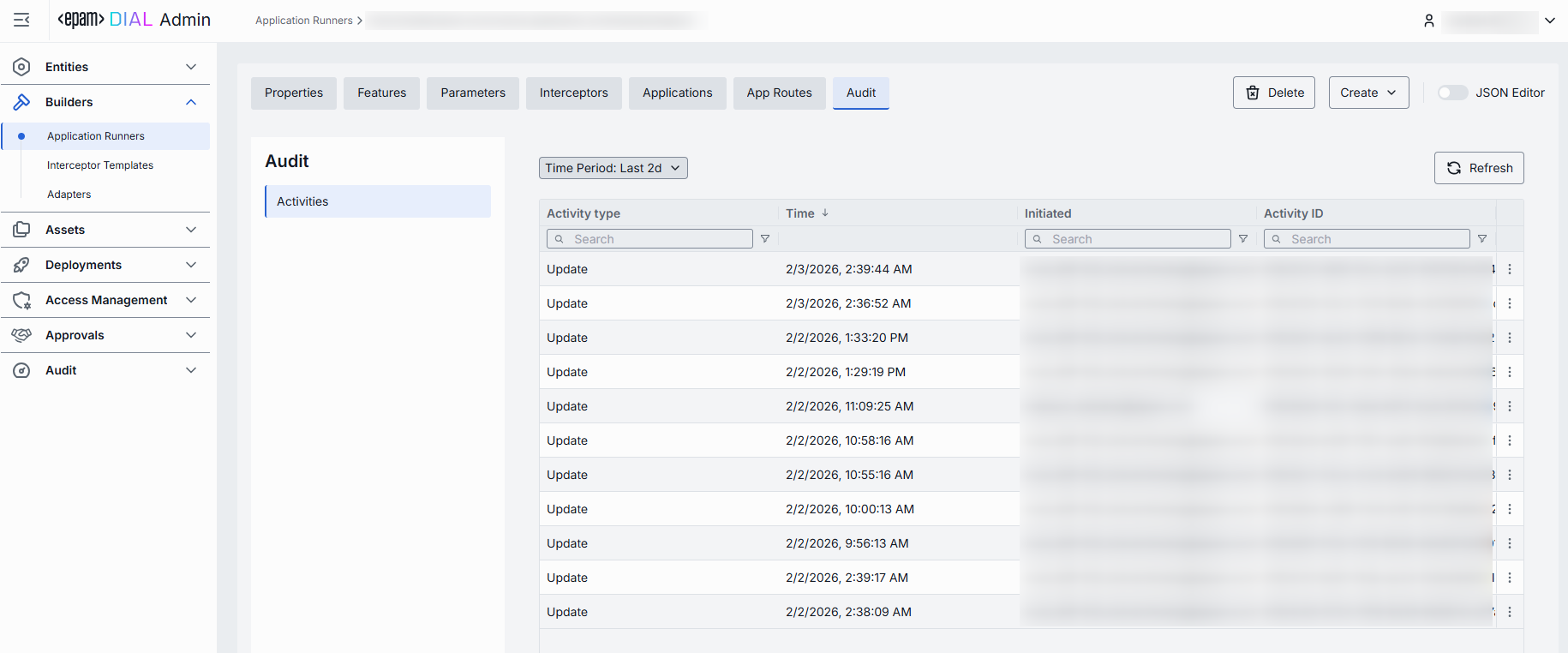Click the filter icon for Activity ID column

pyautogui.click(x=1482, y=239)
